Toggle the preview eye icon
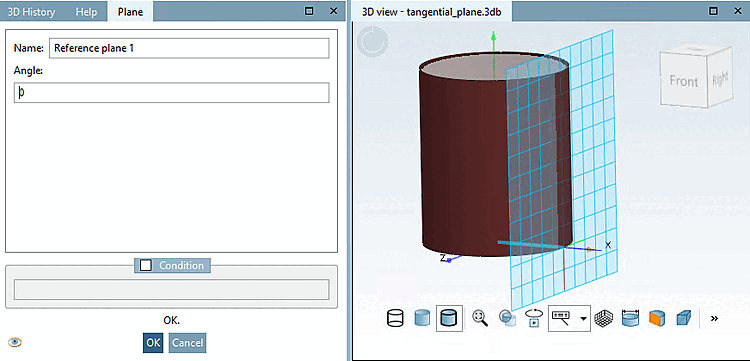This screenshot has height=361, width=750. [15, 342]
